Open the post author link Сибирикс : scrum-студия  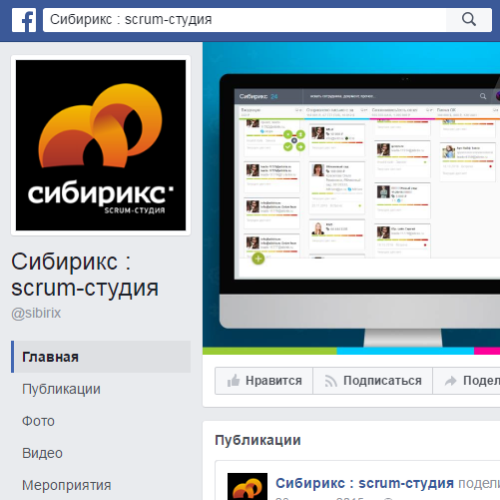[x=365, y=483]
